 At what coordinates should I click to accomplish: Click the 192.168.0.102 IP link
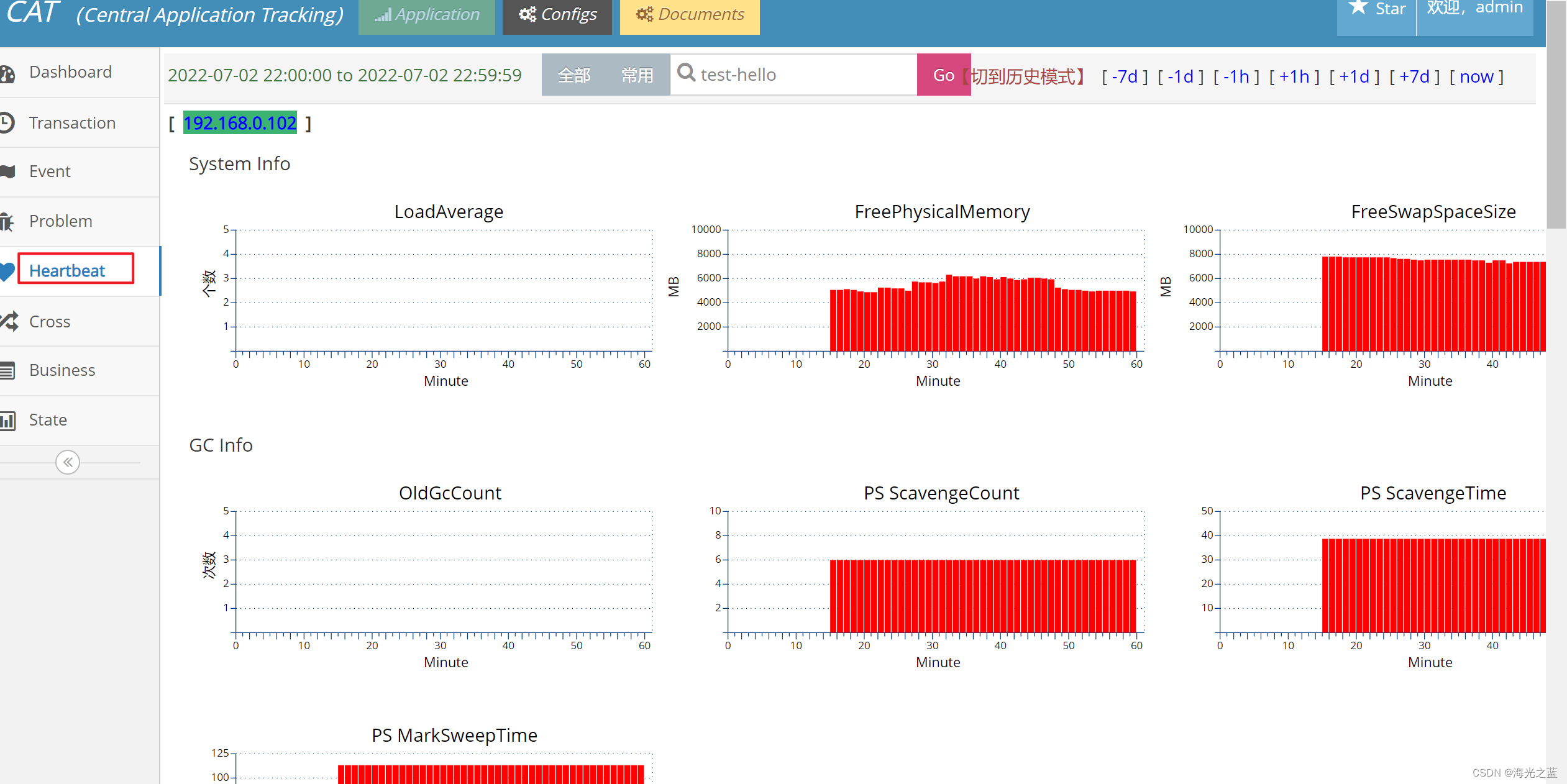pos(240,123)
